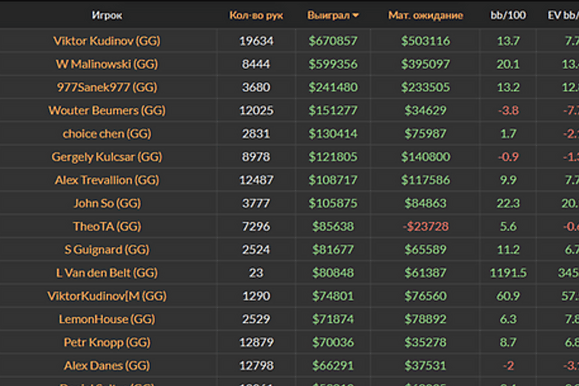Screen dimensions: 579x386
Task: Select expected value $503116
Action: tap(425, 41)
